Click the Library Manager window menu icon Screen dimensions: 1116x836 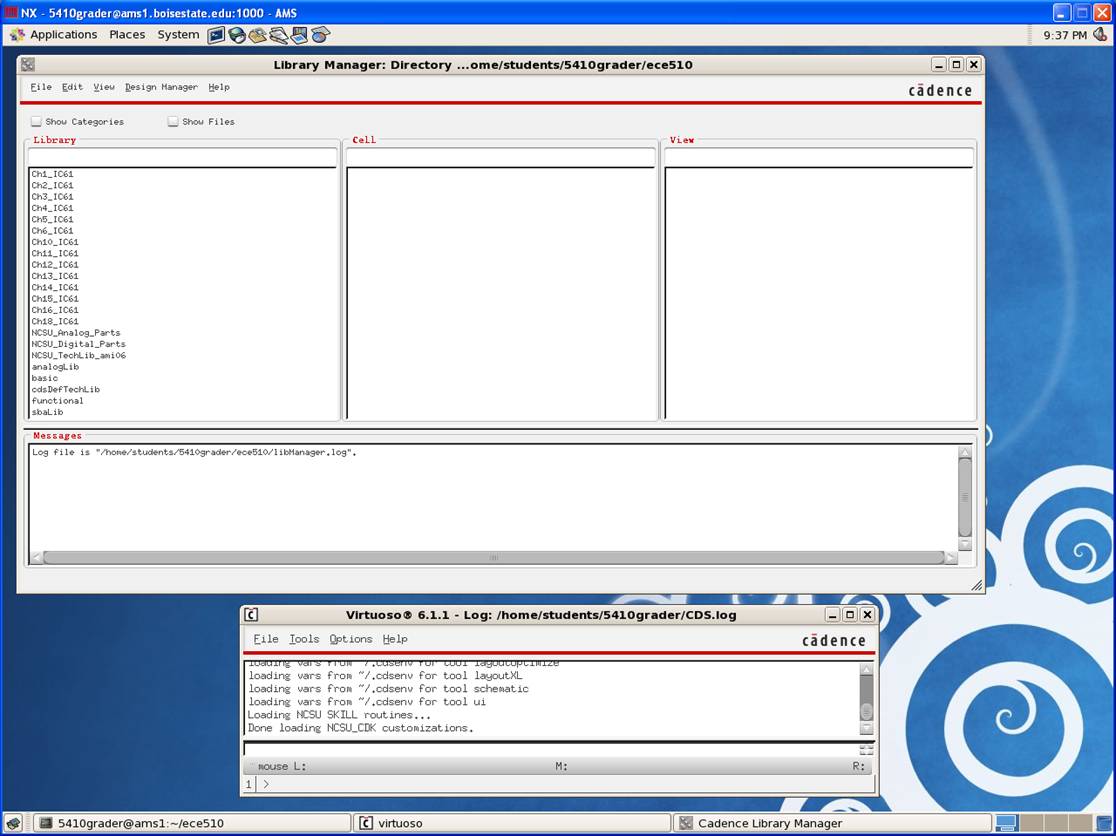pos(28,65)
